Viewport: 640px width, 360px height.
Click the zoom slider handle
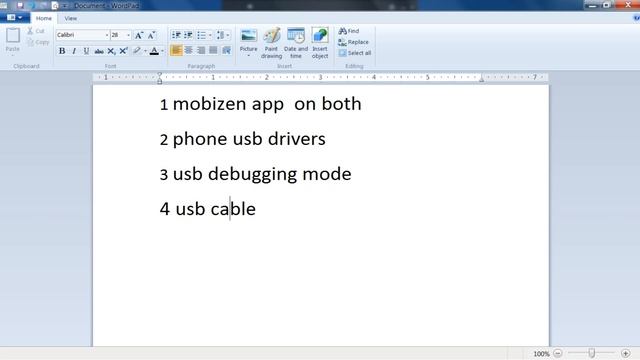tap(592, 353)
